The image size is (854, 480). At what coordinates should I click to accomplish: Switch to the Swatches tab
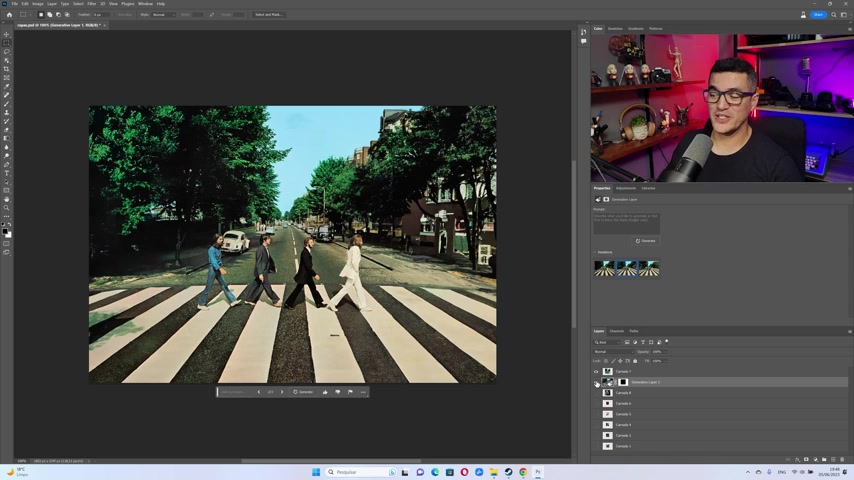point(615,28)
